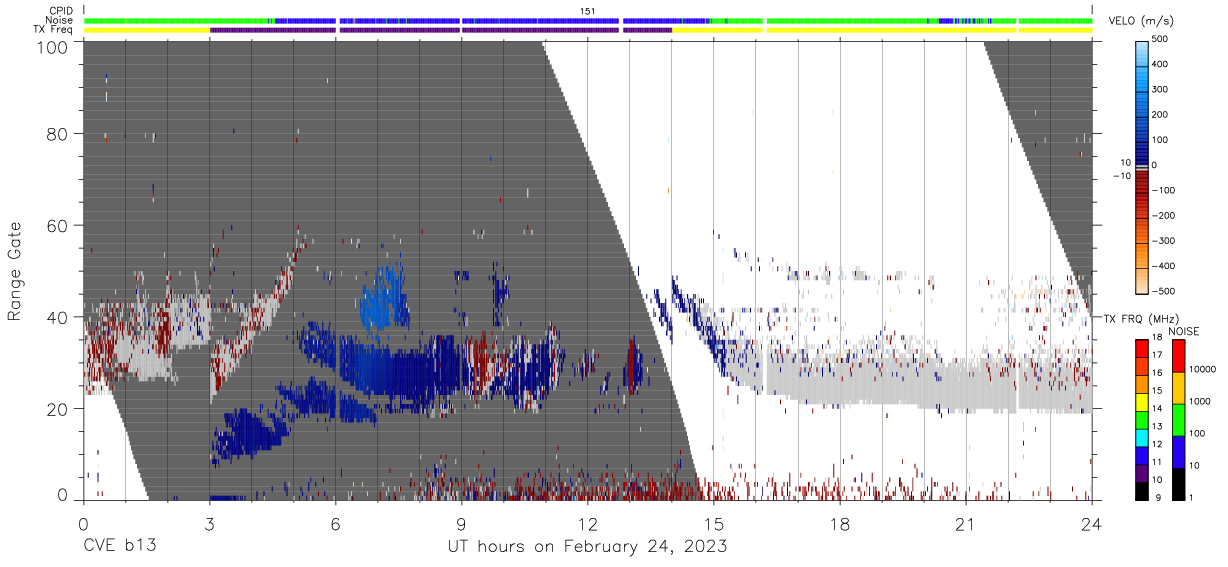Click the 'NOISE' legend title
This screenshot has width=1228, height=567.
tap(1185, 331)
